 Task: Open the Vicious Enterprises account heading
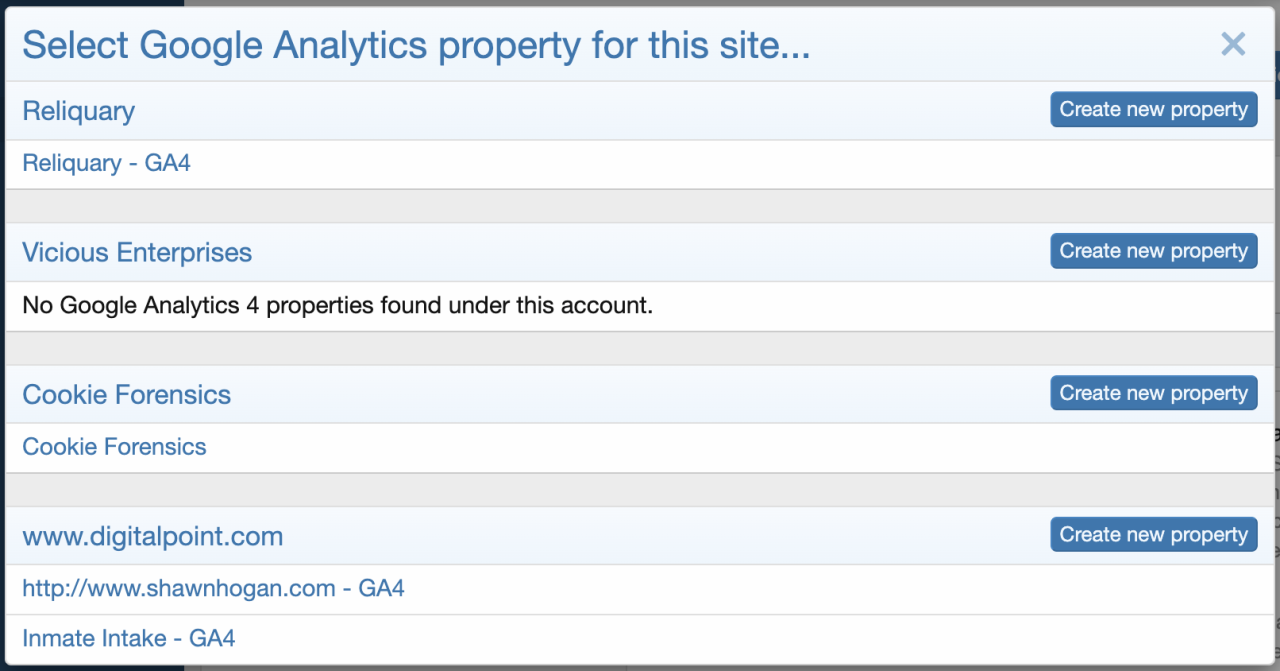coord(137,253)
